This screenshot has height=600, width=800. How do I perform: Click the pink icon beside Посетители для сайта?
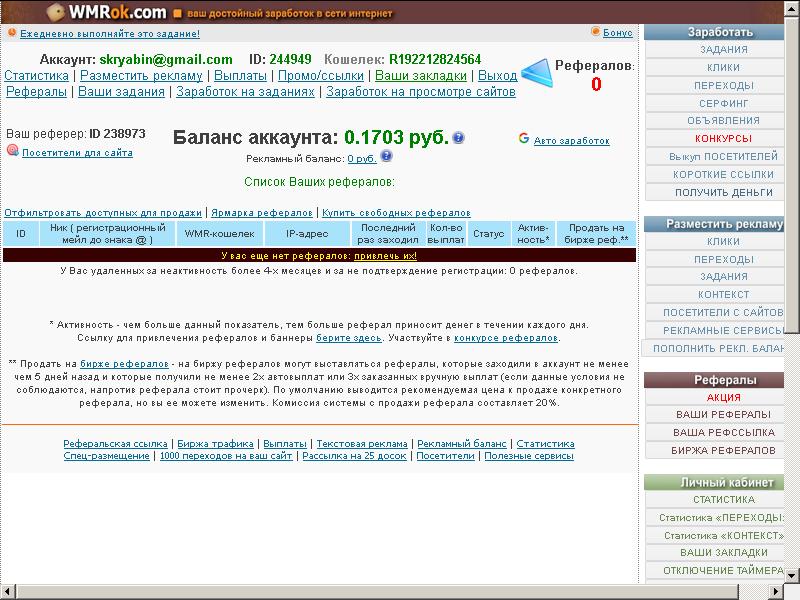tap(13, 150)
